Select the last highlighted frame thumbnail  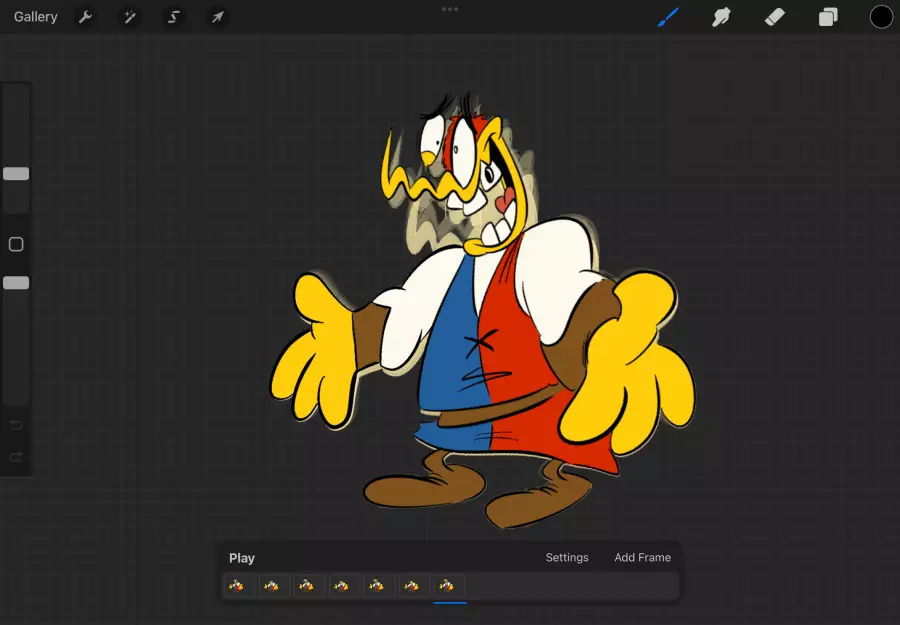pyautogui.click(x=448, y=586)
